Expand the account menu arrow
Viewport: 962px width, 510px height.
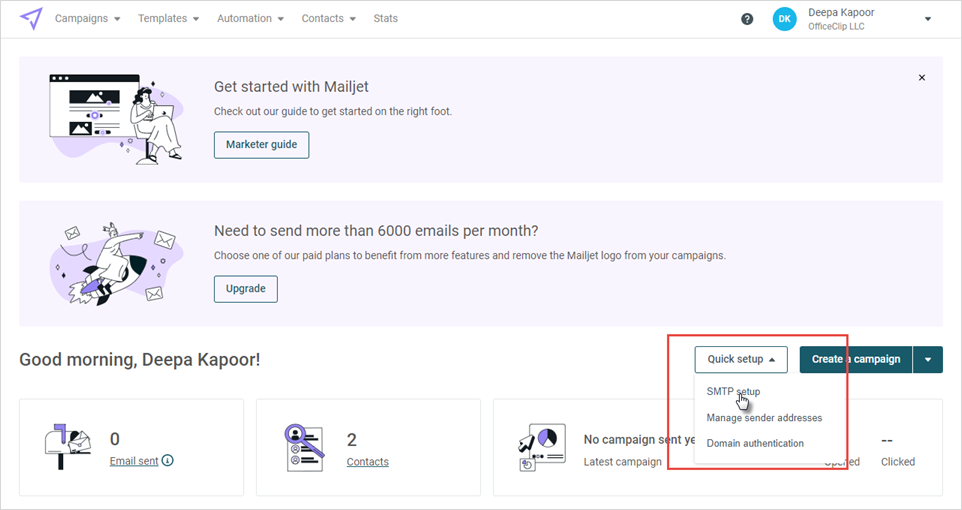click(928, 19)
